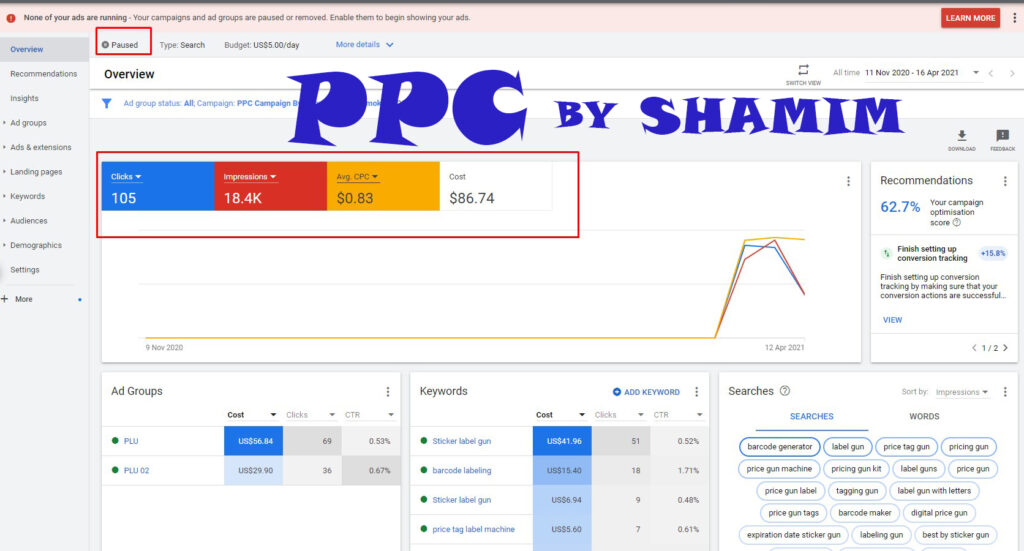This screenshot has height=551, width=1024.
Task: Select the label gun search chip
Action: pyautogui.click(x=848, y=447)
